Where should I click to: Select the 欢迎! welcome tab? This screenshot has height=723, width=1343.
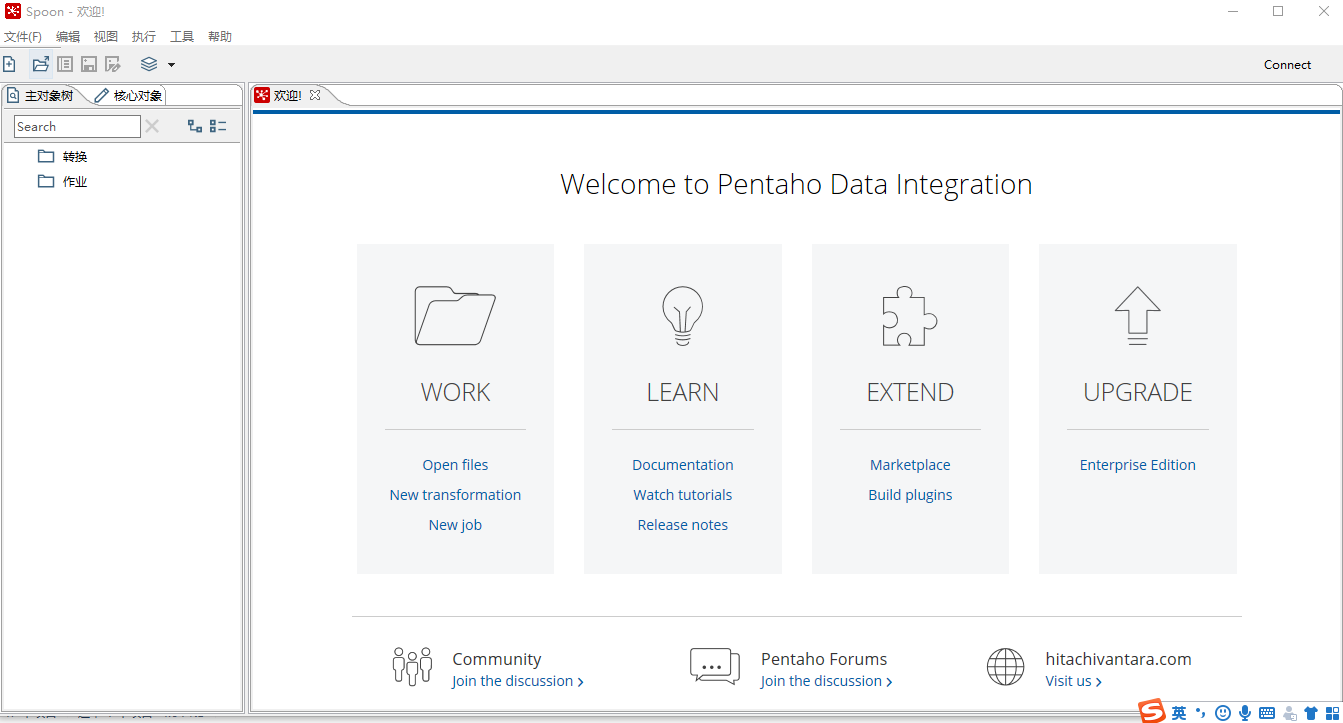(x=287, y=96)
